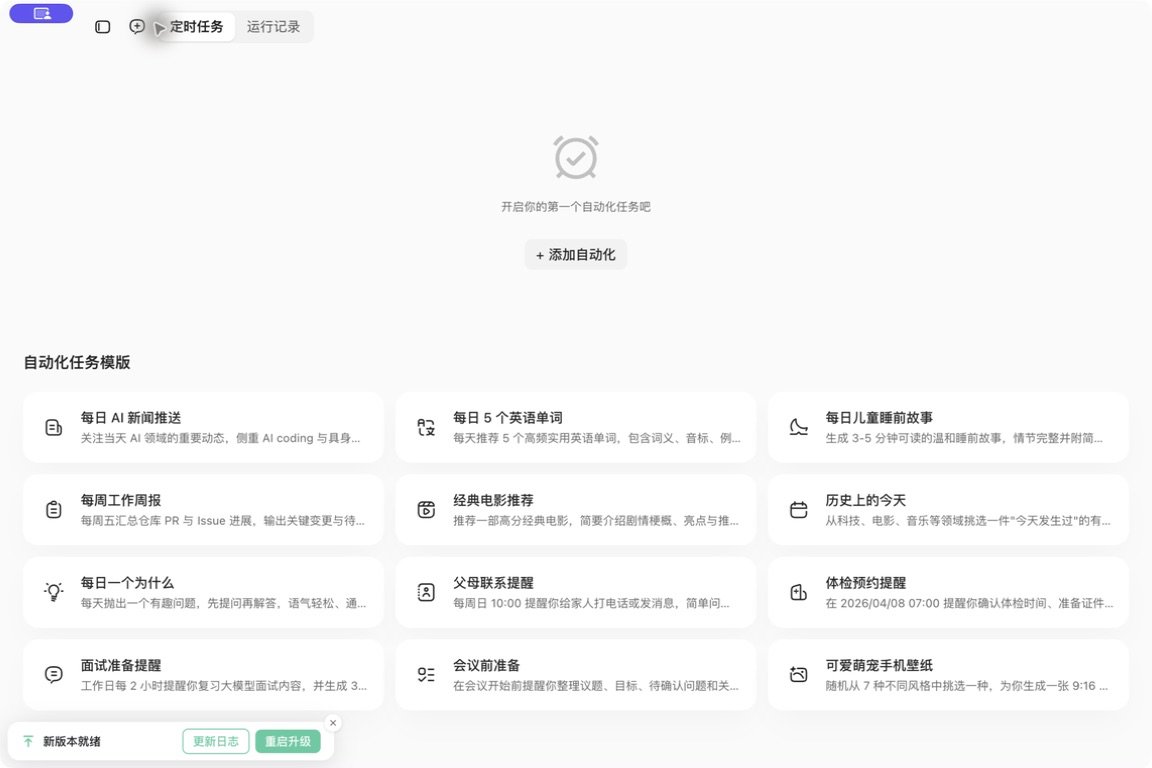This screenshot has width=1152, height=768.
Task: Click the 会议前准备 checklist icon
Action: point(426,674)
